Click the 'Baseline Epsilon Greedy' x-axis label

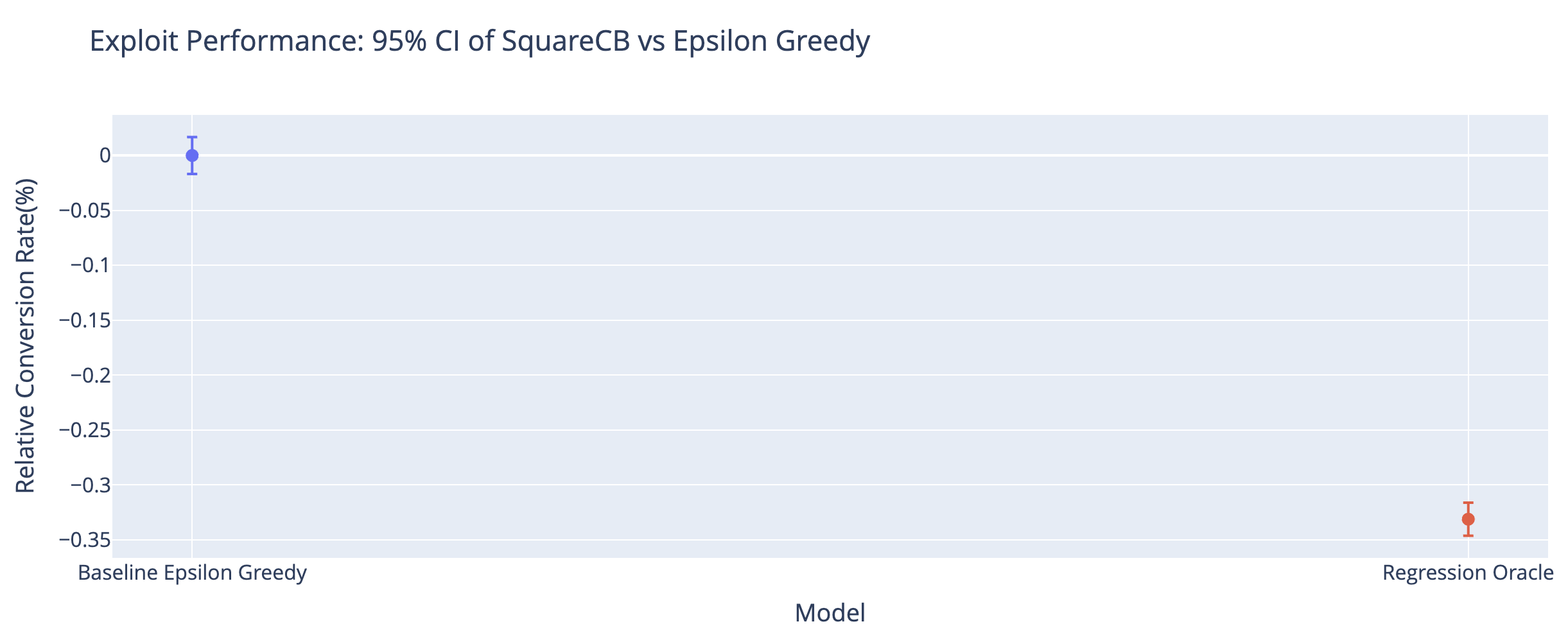click(x=192, y=573)
